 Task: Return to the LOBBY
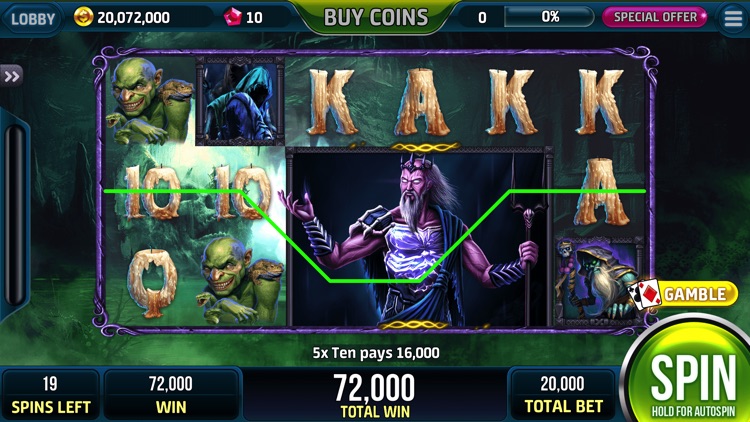[33, 19]
